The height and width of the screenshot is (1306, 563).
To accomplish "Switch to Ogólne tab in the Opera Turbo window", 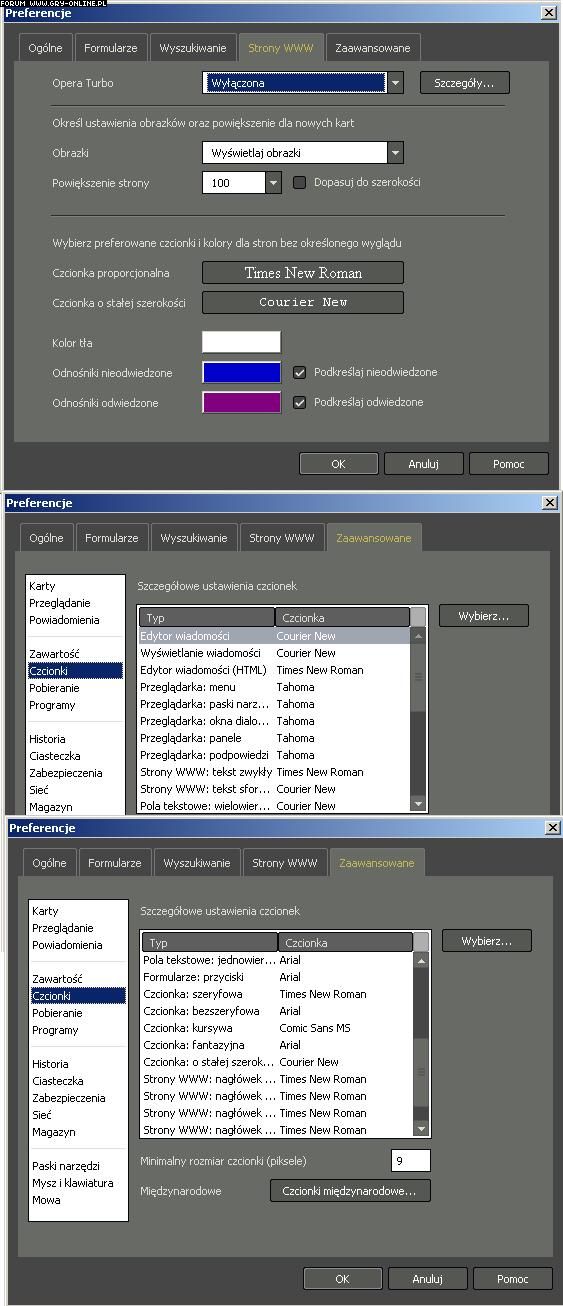I will pyautogui.click(x=46, y=48).
